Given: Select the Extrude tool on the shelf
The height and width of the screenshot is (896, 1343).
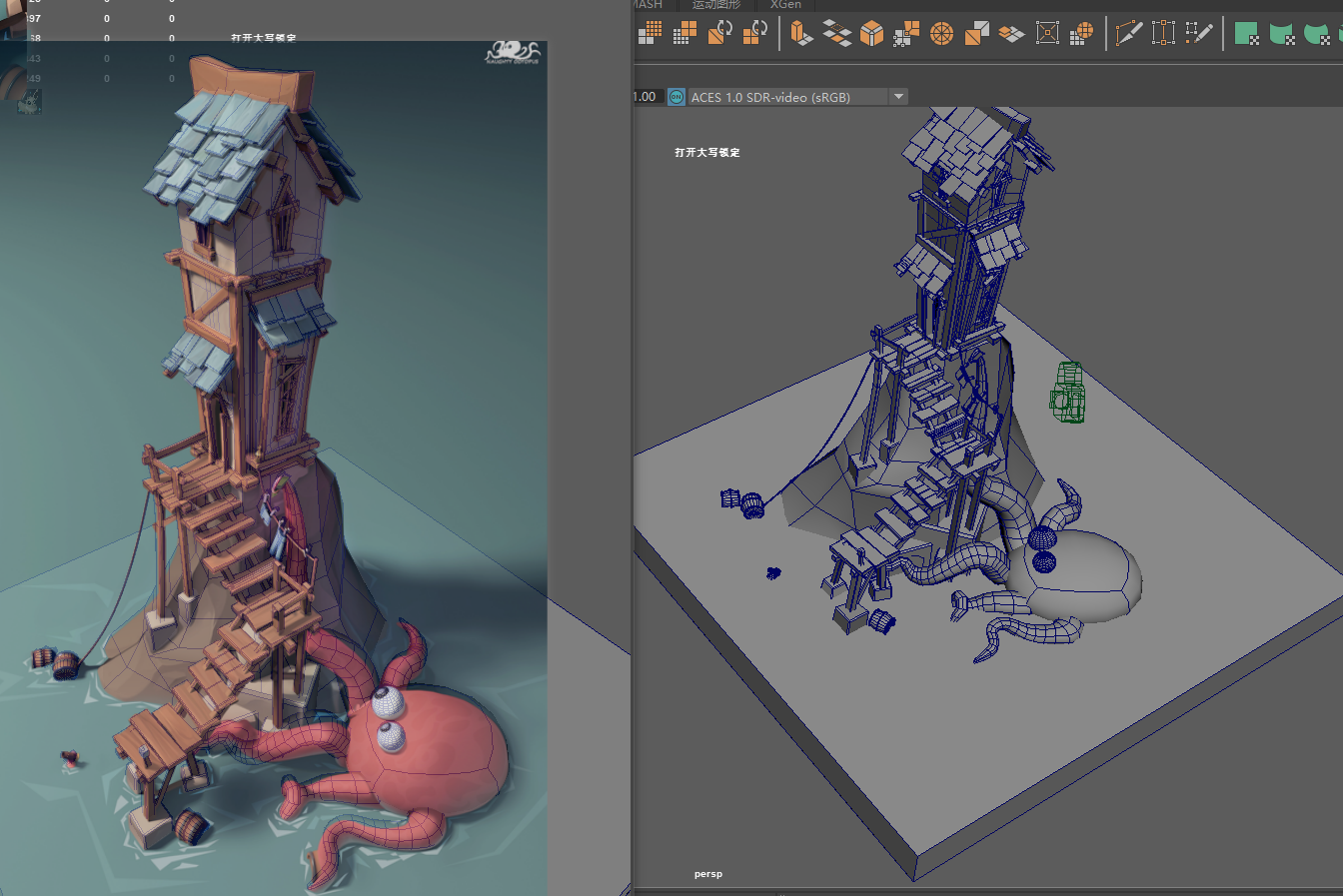Looking at the screenshot, I should click(x=801, y=33).
